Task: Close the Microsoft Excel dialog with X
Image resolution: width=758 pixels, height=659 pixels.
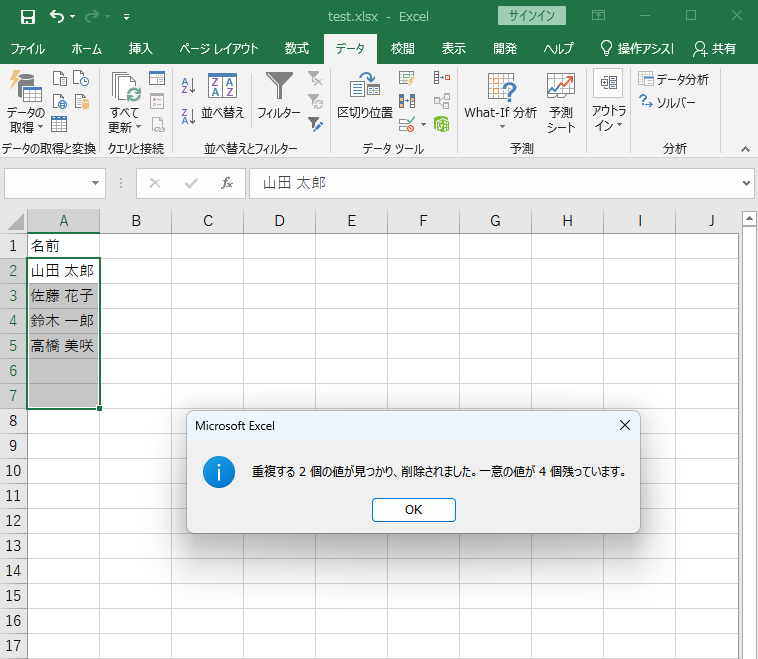Action: 625,425
